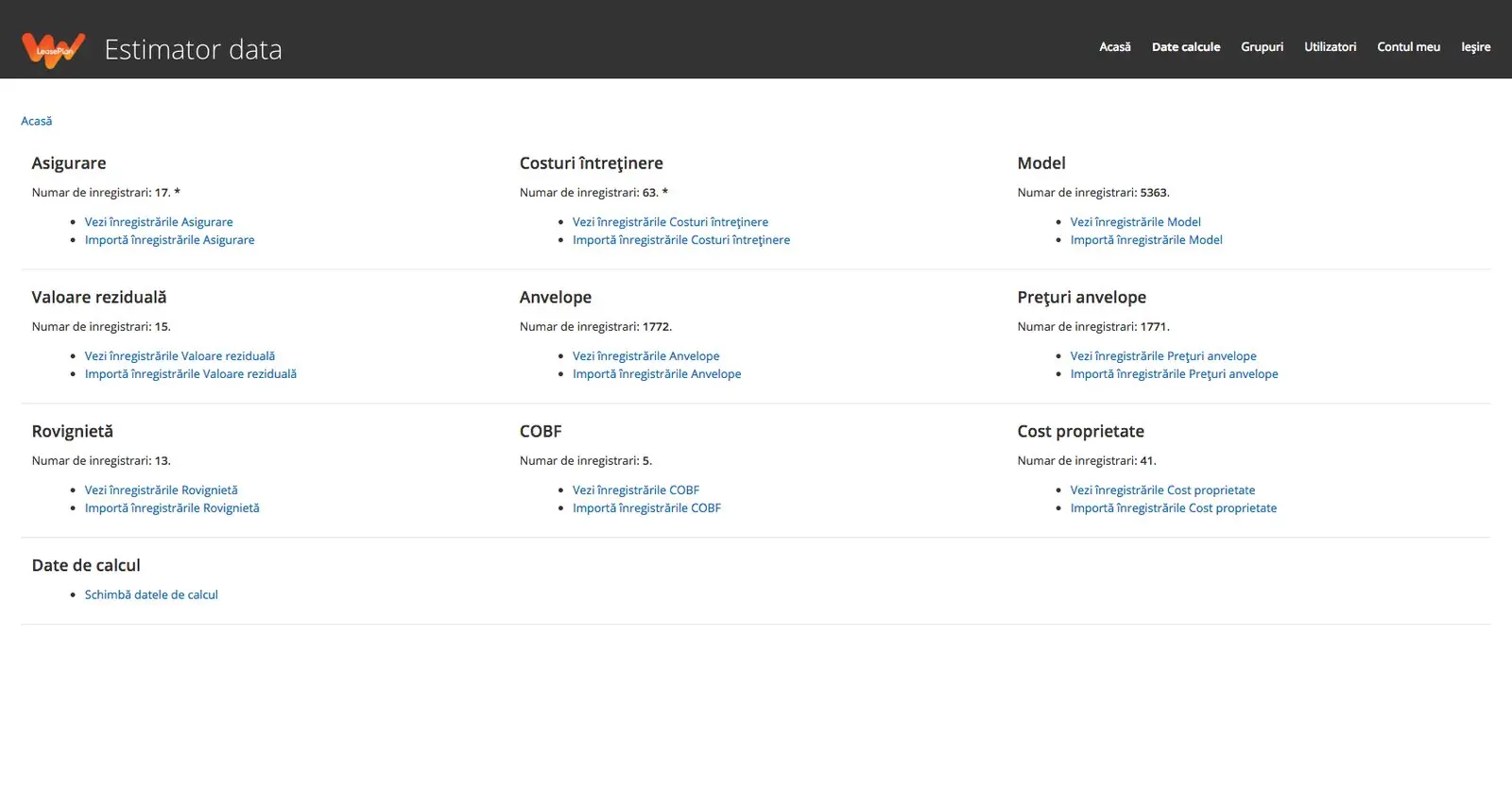View Preţuri anvelope records link
Viewport: 1512px width, 791px height.
coord(1163,356)
